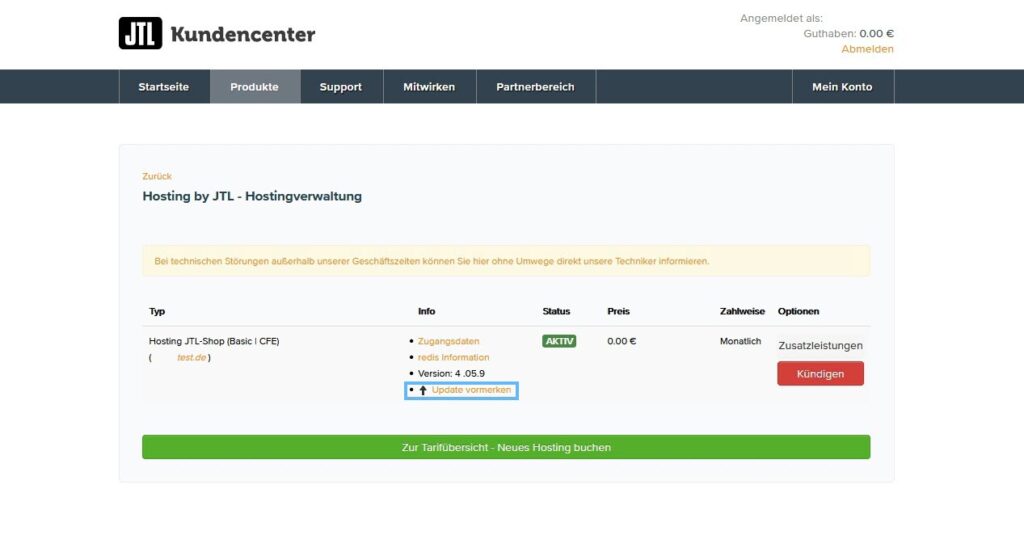1024x548 pixels.
Task: Click the Zusatzleistungen option
Action: coord(820,346)
